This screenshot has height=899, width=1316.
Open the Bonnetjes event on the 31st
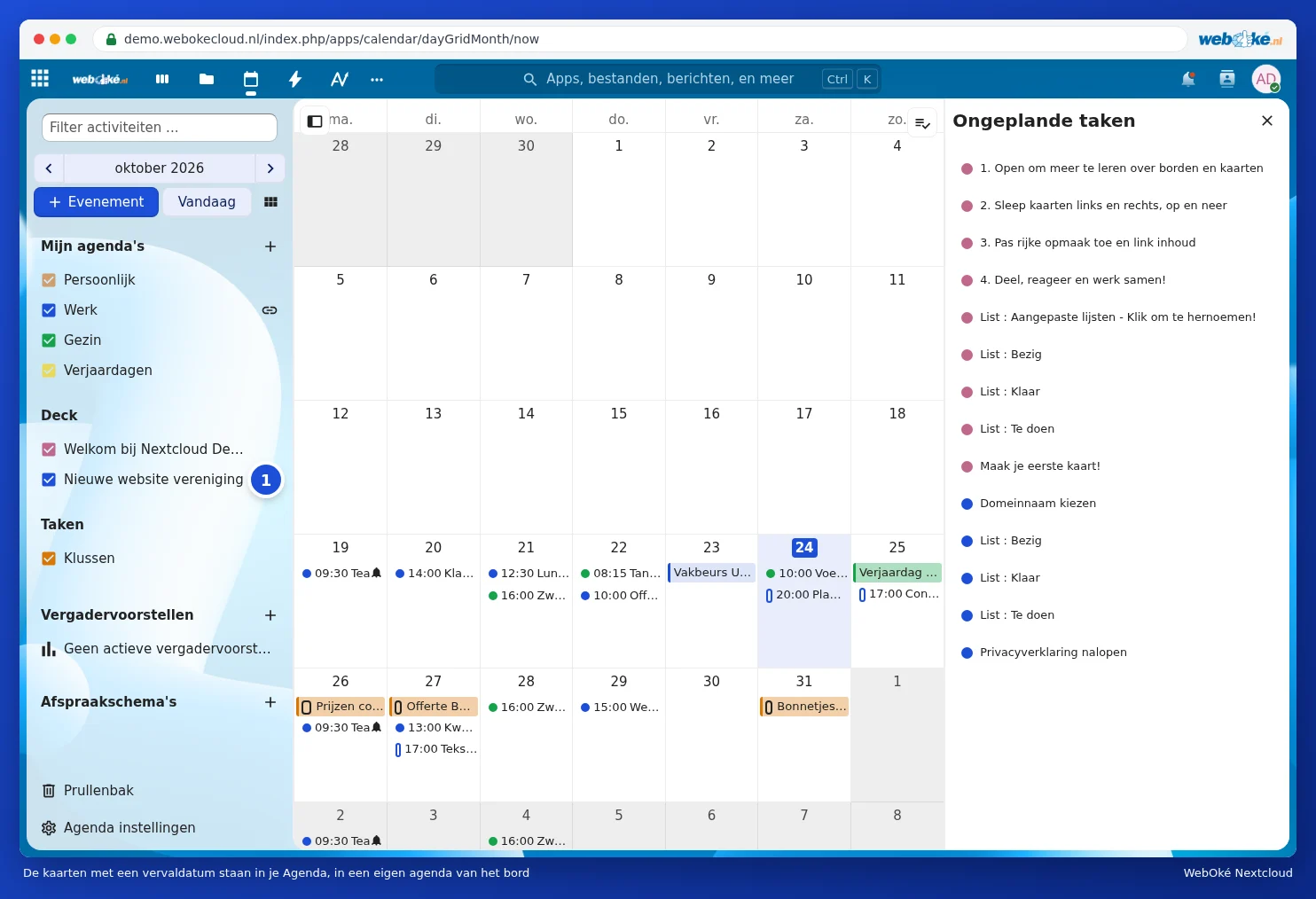tap(804, 707)
